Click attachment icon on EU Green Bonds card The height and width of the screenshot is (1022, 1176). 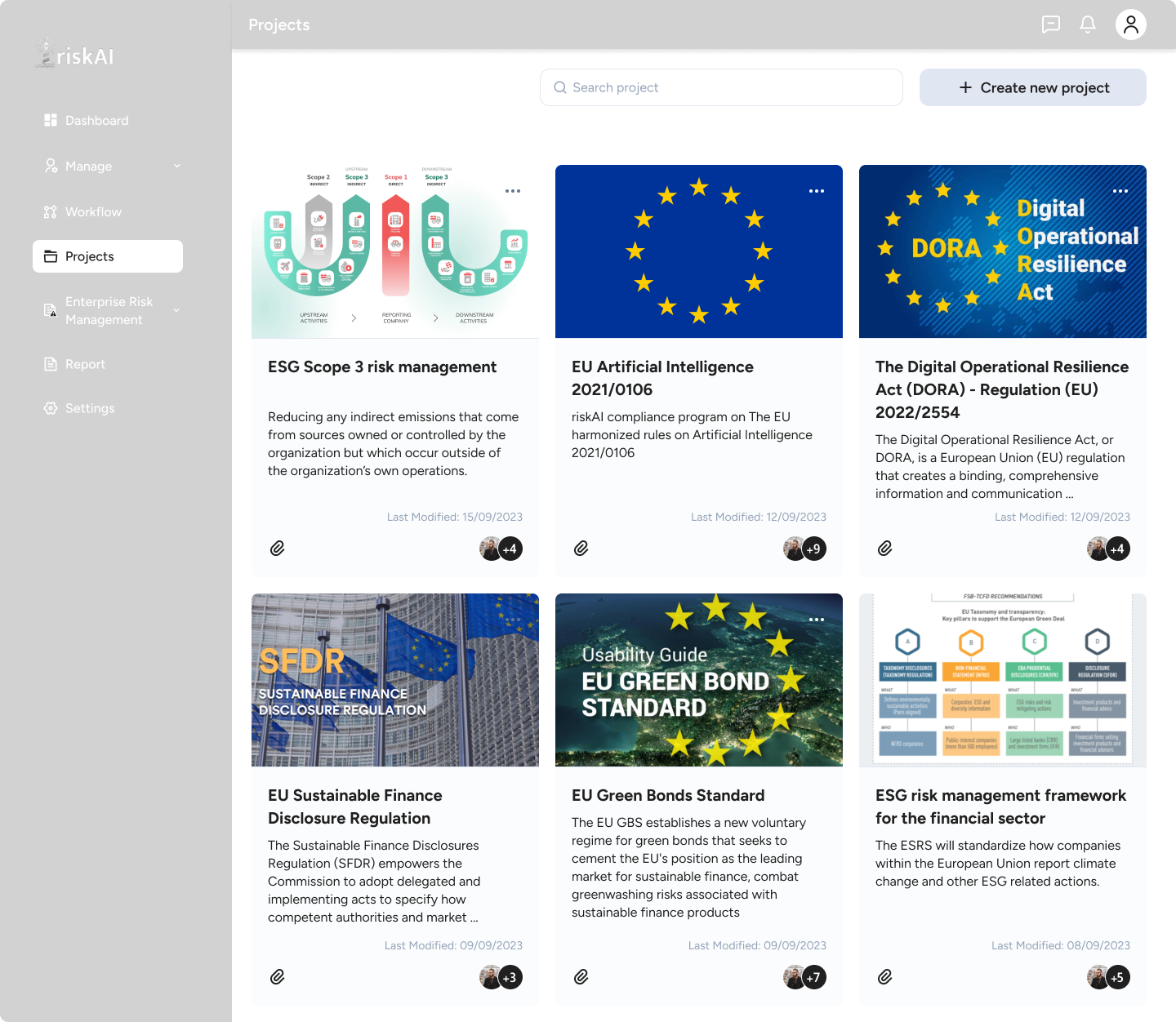click(x=581, y=977)
